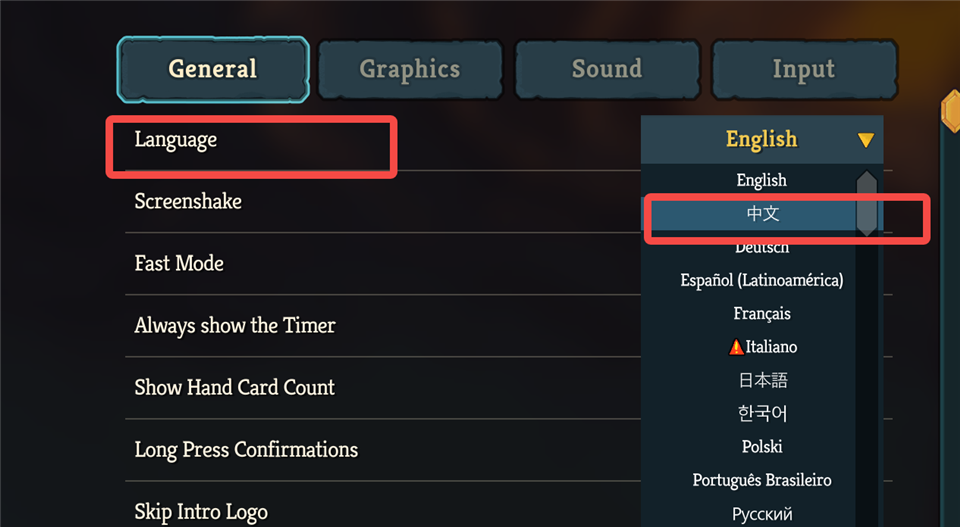Select the General tab
Viewport: 960px width, 527px height.
pos(213,70)
